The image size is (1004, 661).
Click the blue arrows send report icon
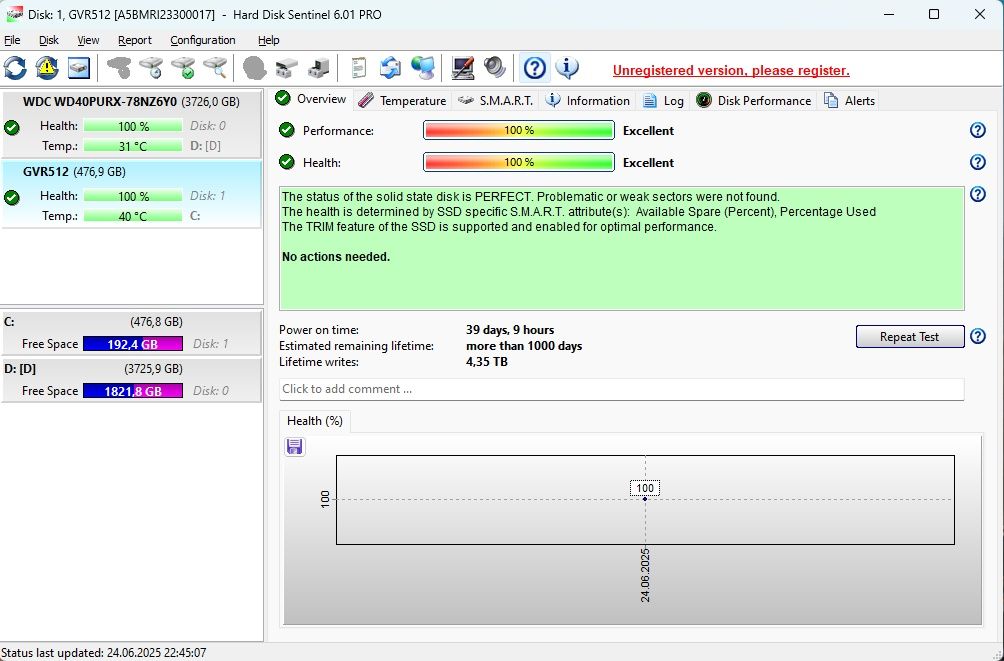point(390,67)
